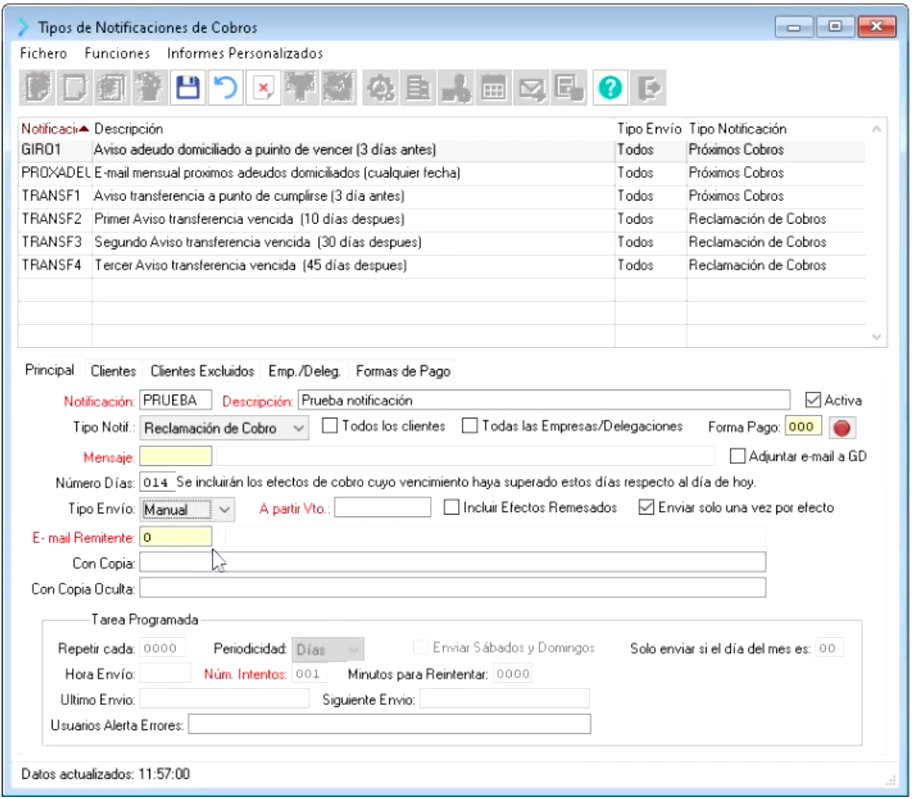Click the blue Undo arrow icon

[226, 89]
